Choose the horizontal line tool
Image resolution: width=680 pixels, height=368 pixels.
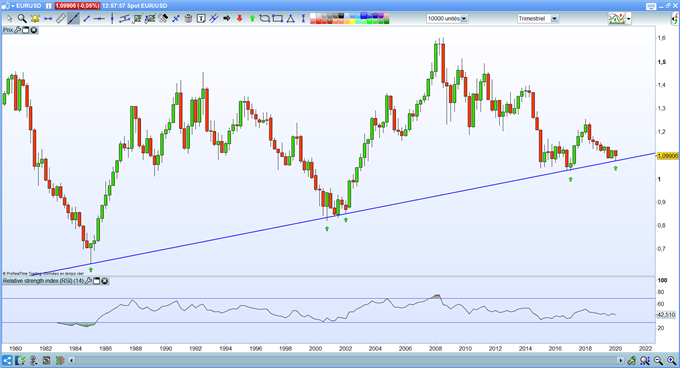[x=99, y=19]
